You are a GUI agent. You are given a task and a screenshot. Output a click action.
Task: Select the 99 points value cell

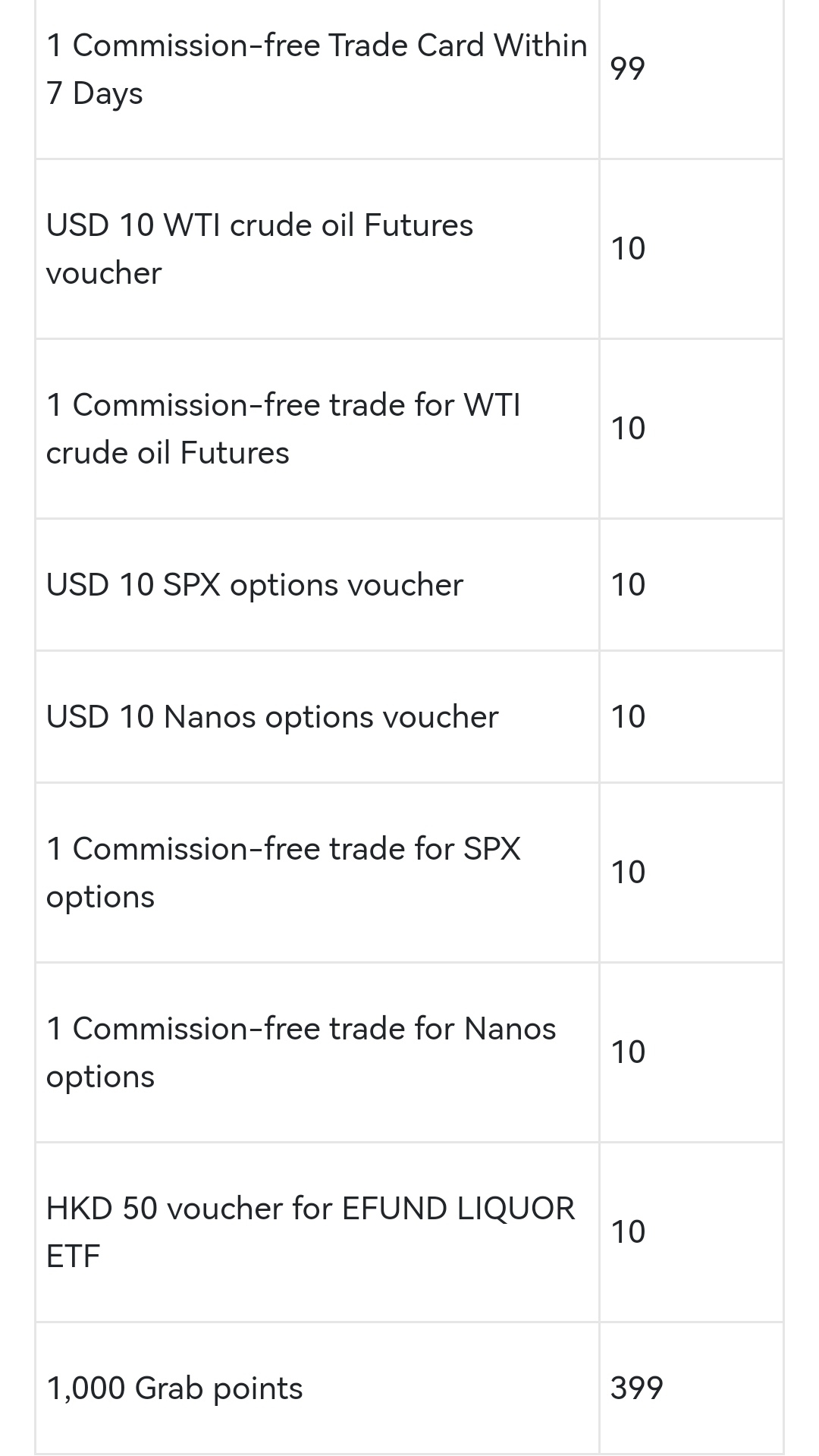(x=628, y=69)
